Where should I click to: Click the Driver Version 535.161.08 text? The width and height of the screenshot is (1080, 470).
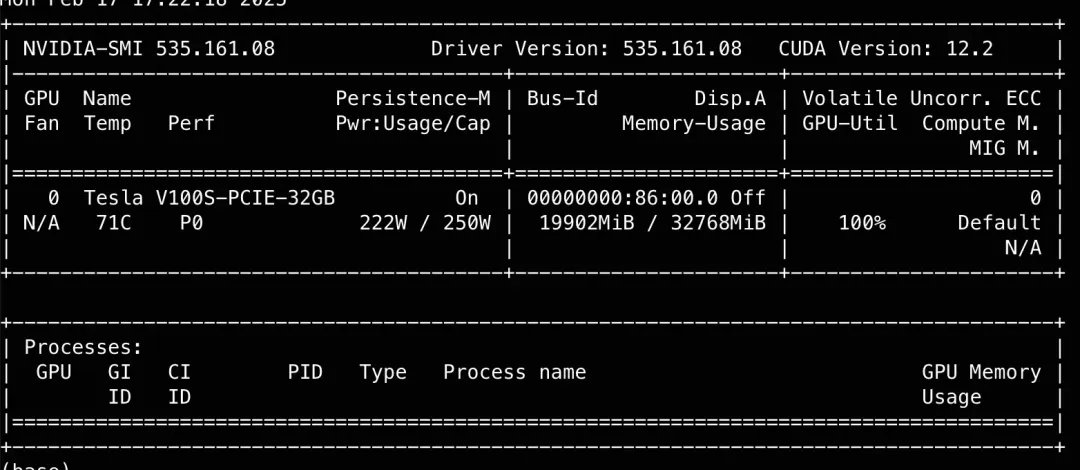coord(587,49)
